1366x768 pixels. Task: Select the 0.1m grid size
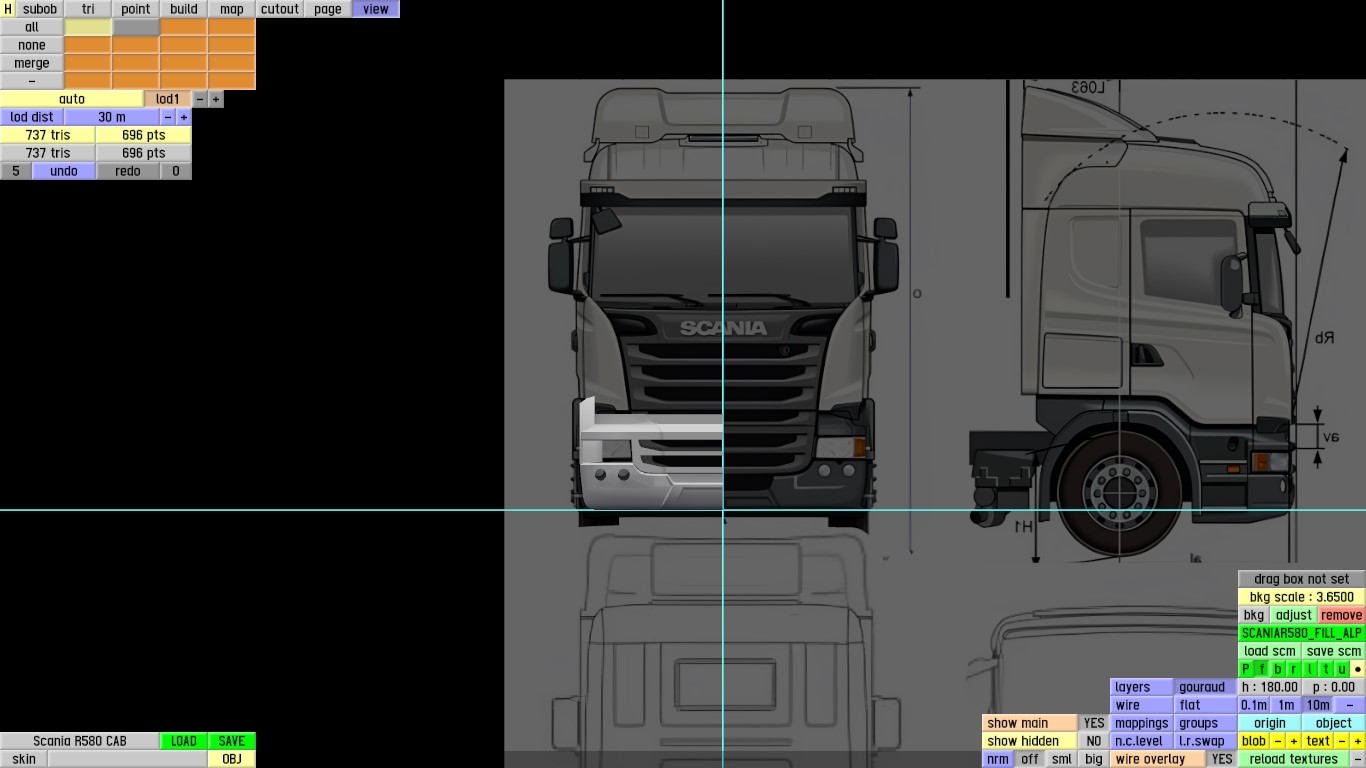tap(1254, 705)
